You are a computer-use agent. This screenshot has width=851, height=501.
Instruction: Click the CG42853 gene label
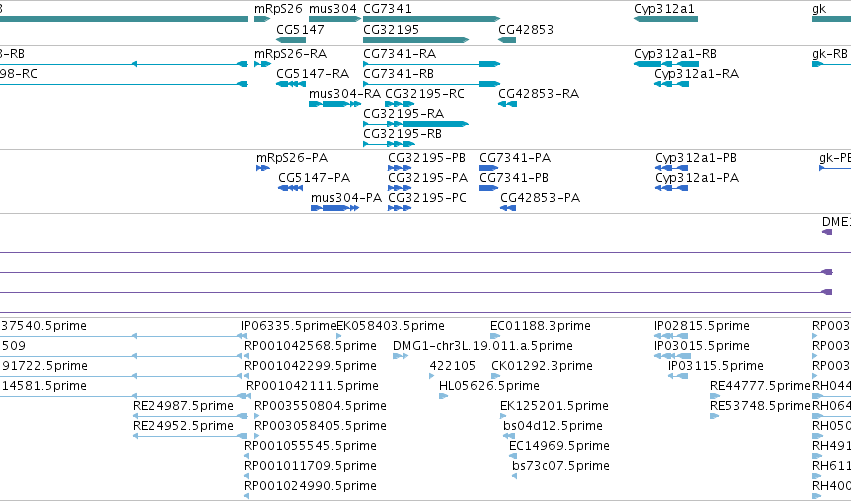[526, 29]
